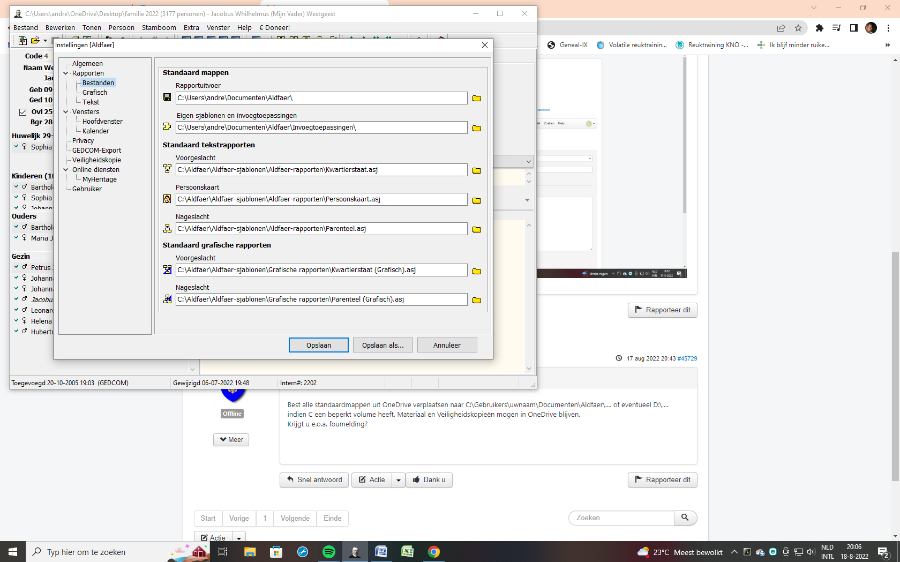Click the Kwartierstaat.asj path field
The image size is (900, 562).
click(x=320, y=170)
